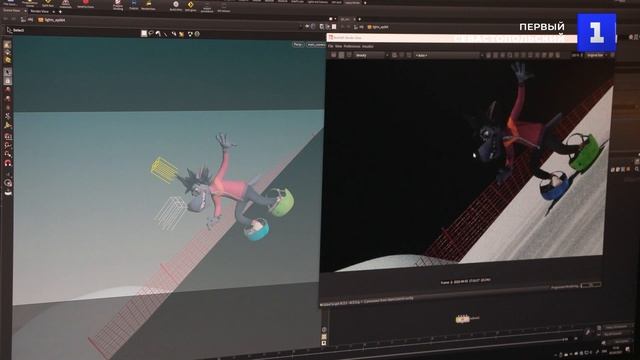Switch to the Scene View tab
Image resolution: width=640 pixels, height=360 pixels.
11,11
